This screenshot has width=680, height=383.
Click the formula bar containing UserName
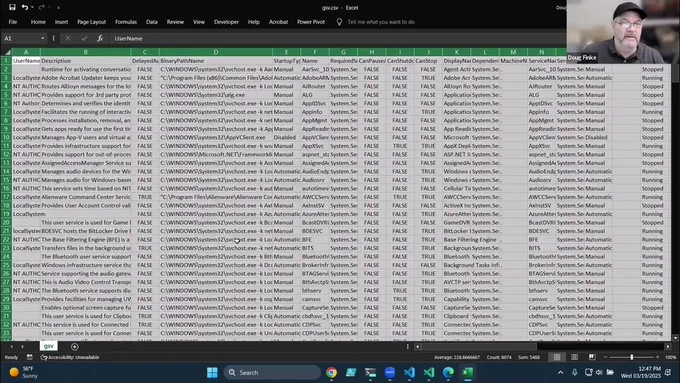pyautogui.click(x=338, y=38)
